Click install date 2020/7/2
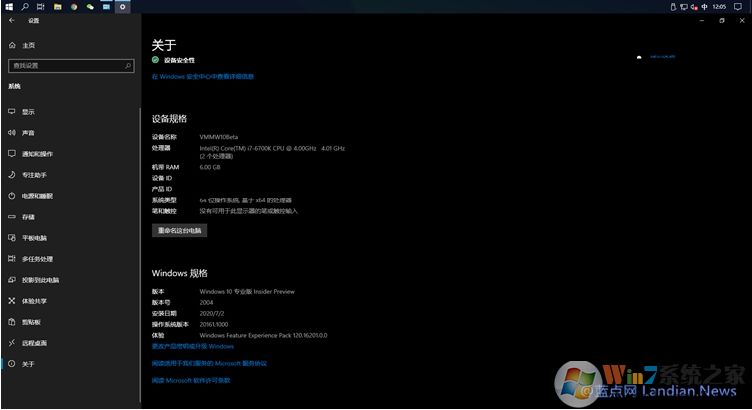The image size is (752, 410). point(212,314)
